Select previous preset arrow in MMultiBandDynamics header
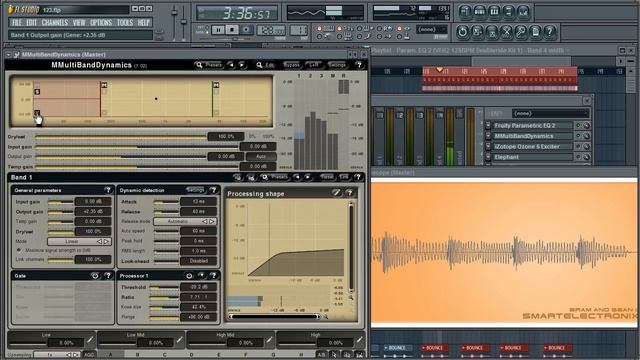The height and width of the screenshot is (360, 640). tap(231, 65)
